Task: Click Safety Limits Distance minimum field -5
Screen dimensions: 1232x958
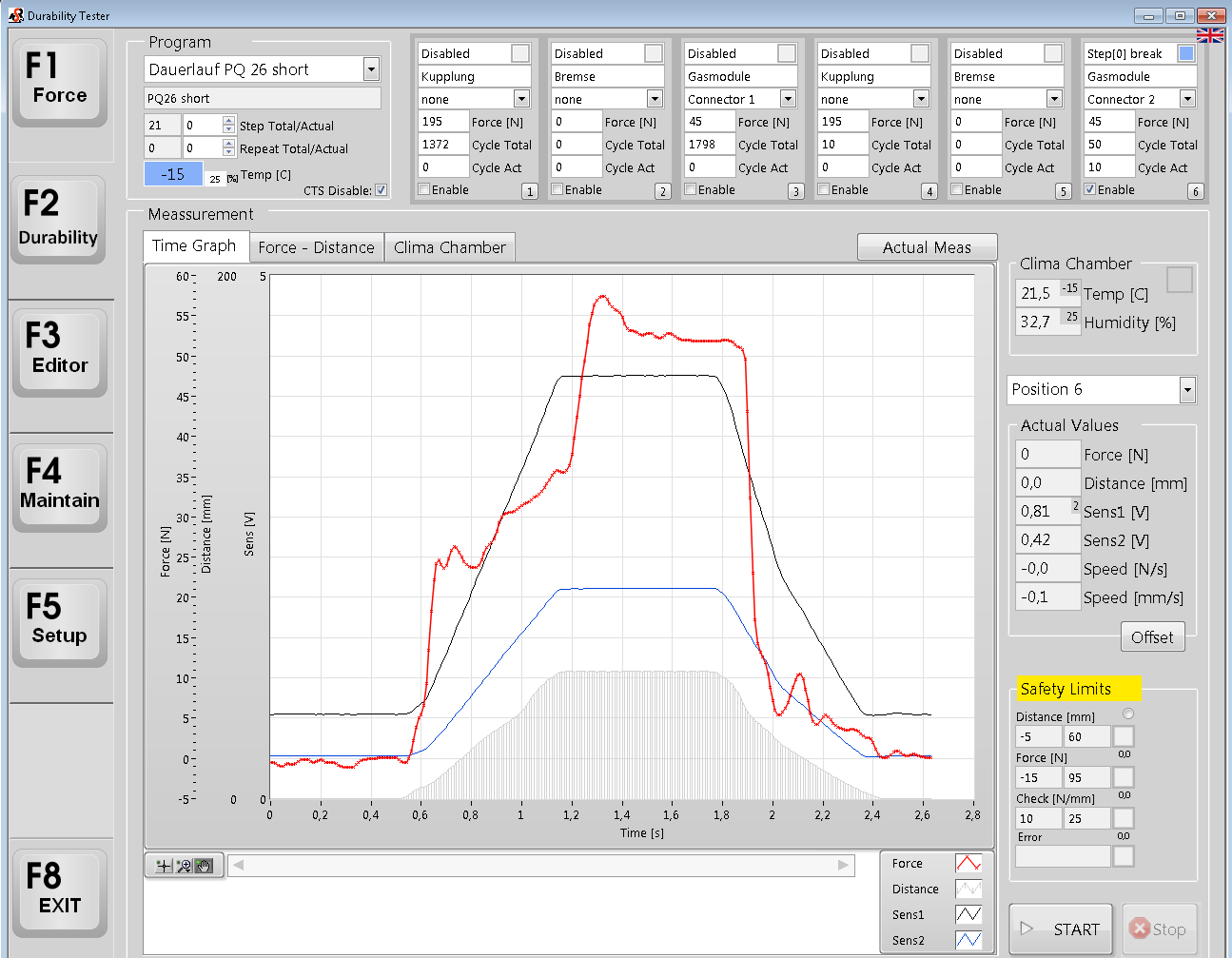Action: 1039,736
